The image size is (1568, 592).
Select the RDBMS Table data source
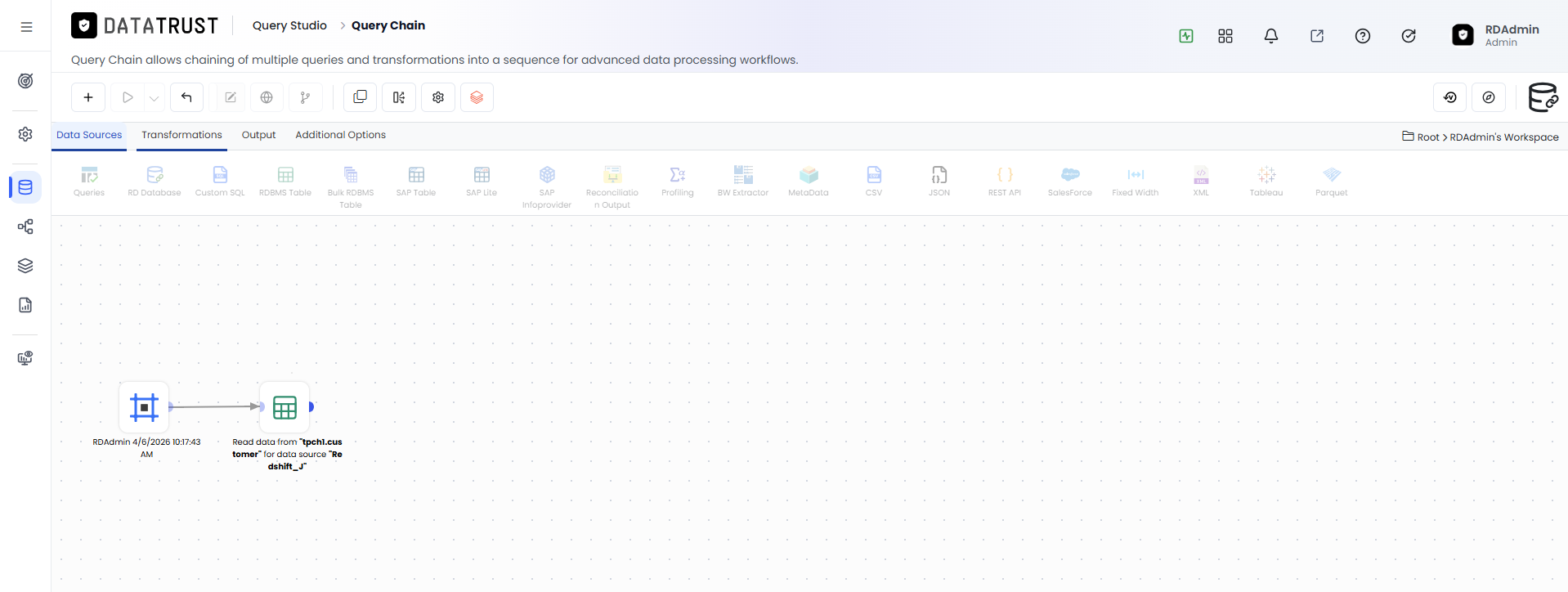pyautogui.click(x=285, y=182)
